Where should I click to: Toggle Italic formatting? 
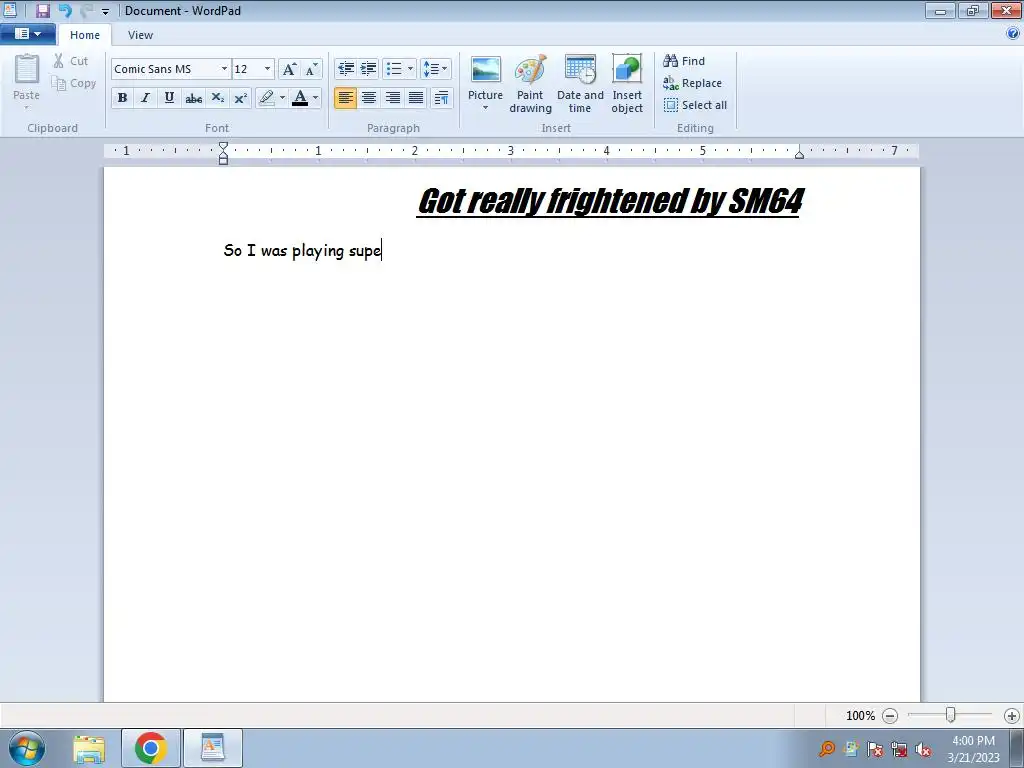146,98
